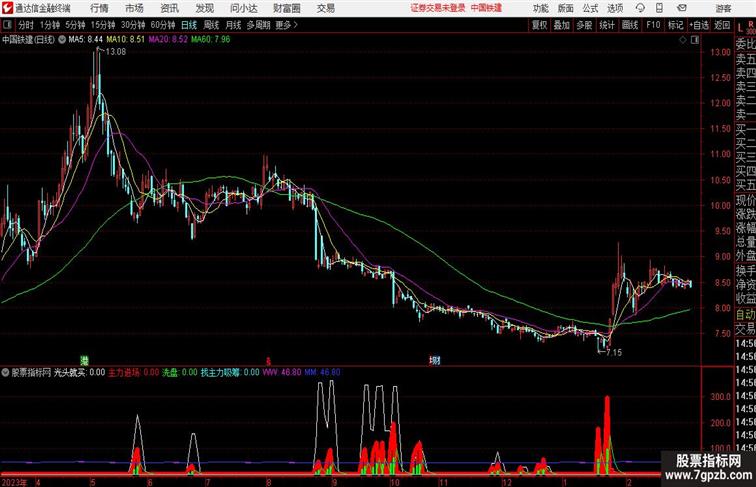
Task: Open the mail message icon
Action: [682, 8]
